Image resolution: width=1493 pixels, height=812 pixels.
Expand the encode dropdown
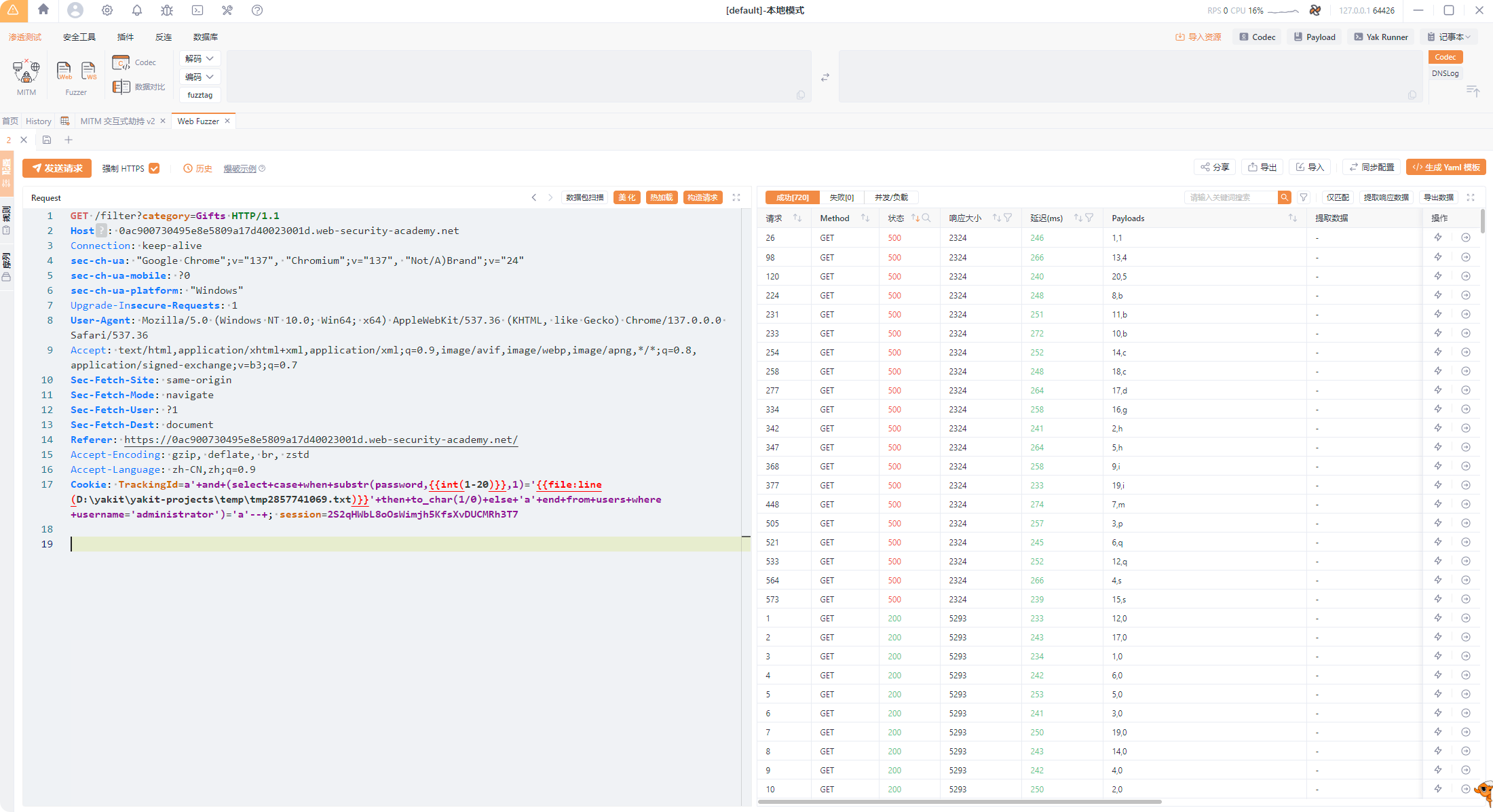tap(200, 77)
